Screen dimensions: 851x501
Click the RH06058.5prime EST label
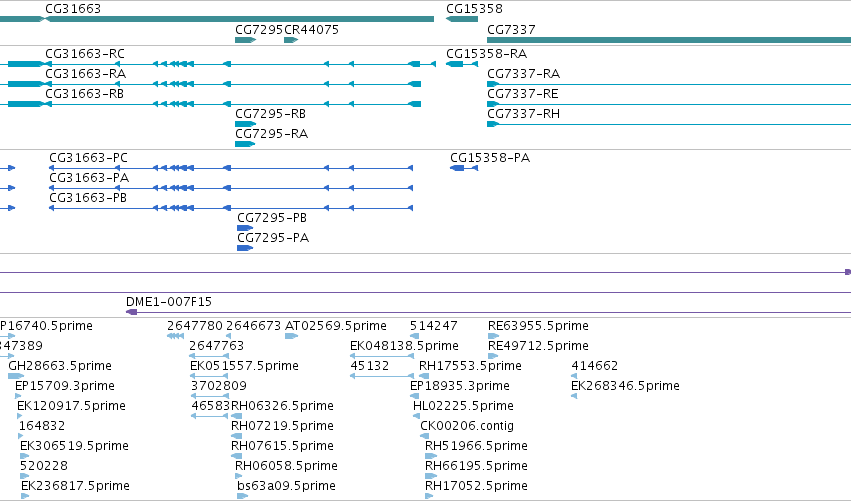[286, 467]
